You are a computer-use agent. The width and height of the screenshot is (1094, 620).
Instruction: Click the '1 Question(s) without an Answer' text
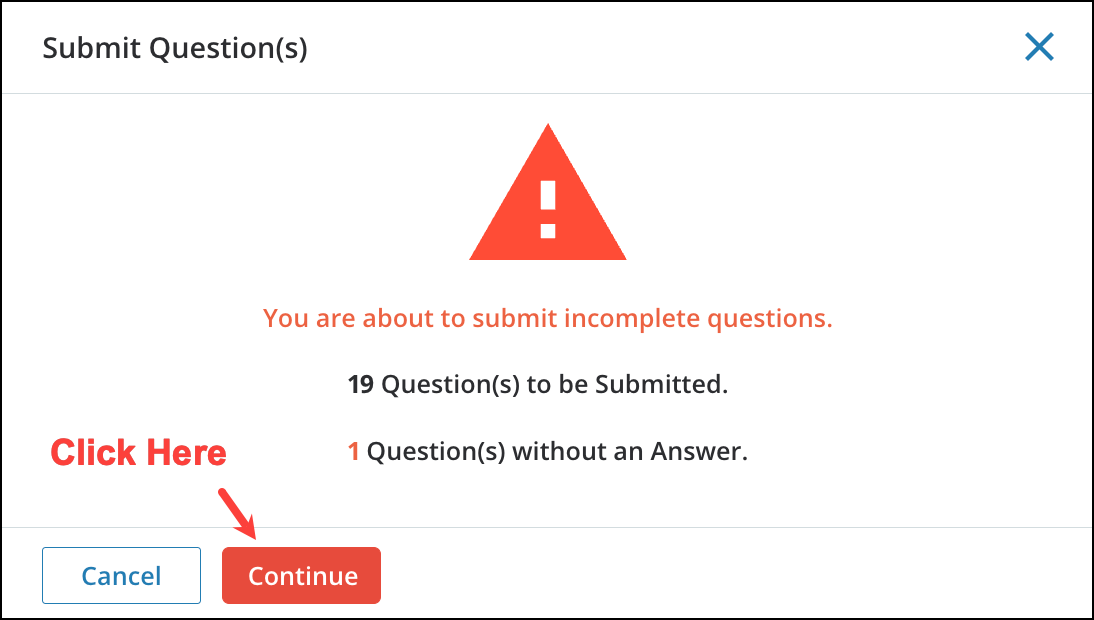point(547,451)
